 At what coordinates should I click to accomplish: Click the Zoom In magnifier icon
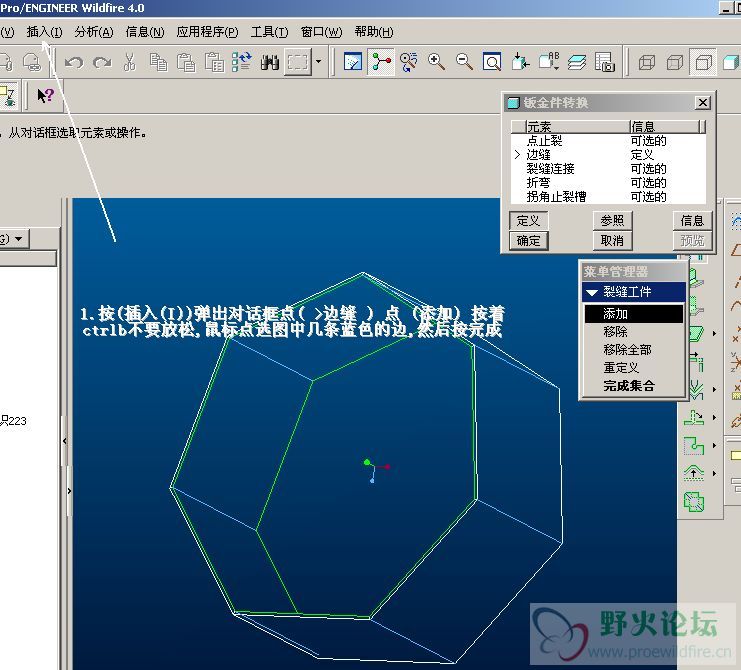point(436,62)
